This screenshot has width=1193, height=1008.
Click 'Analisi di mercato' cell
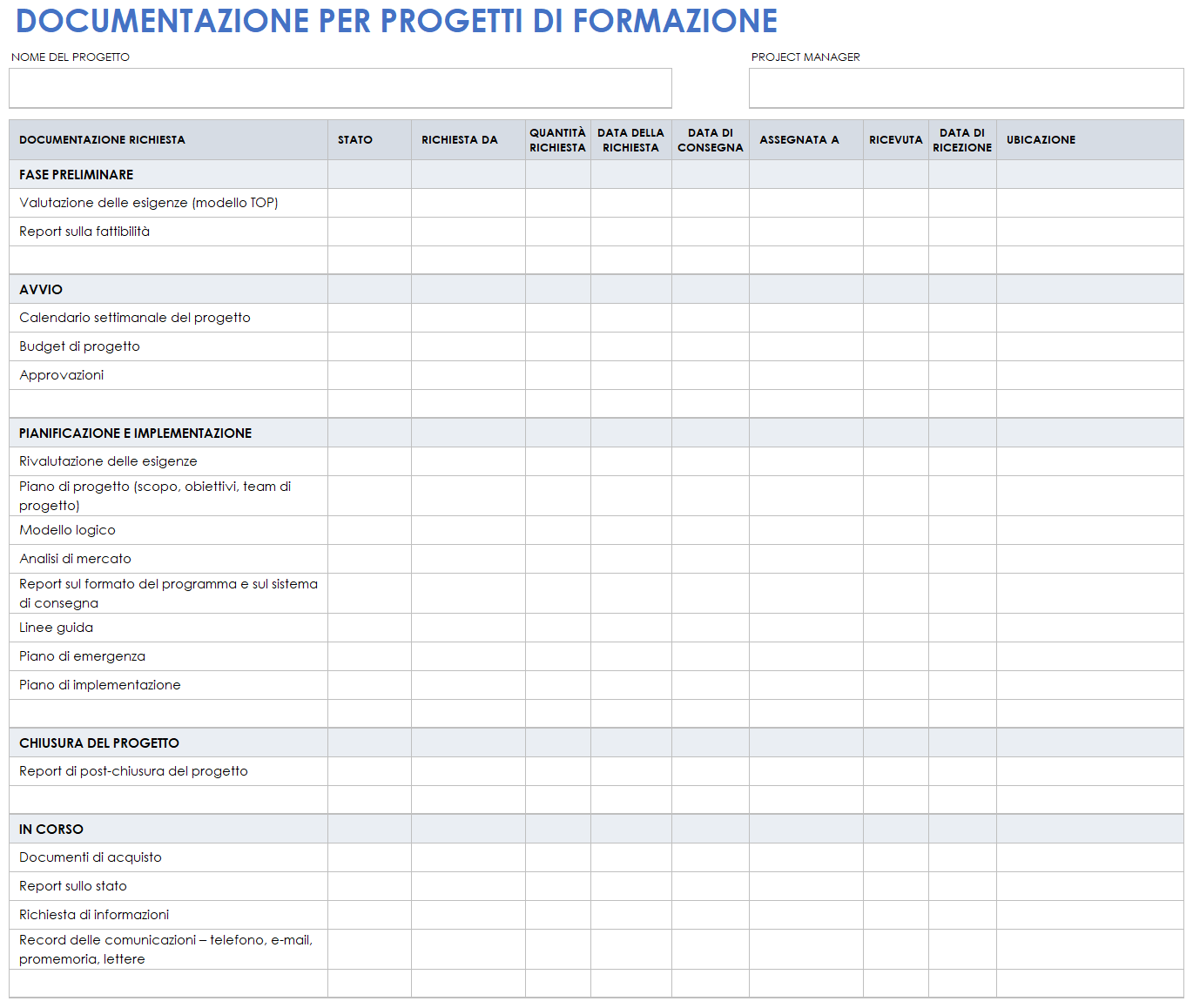(x=169, y=559)
